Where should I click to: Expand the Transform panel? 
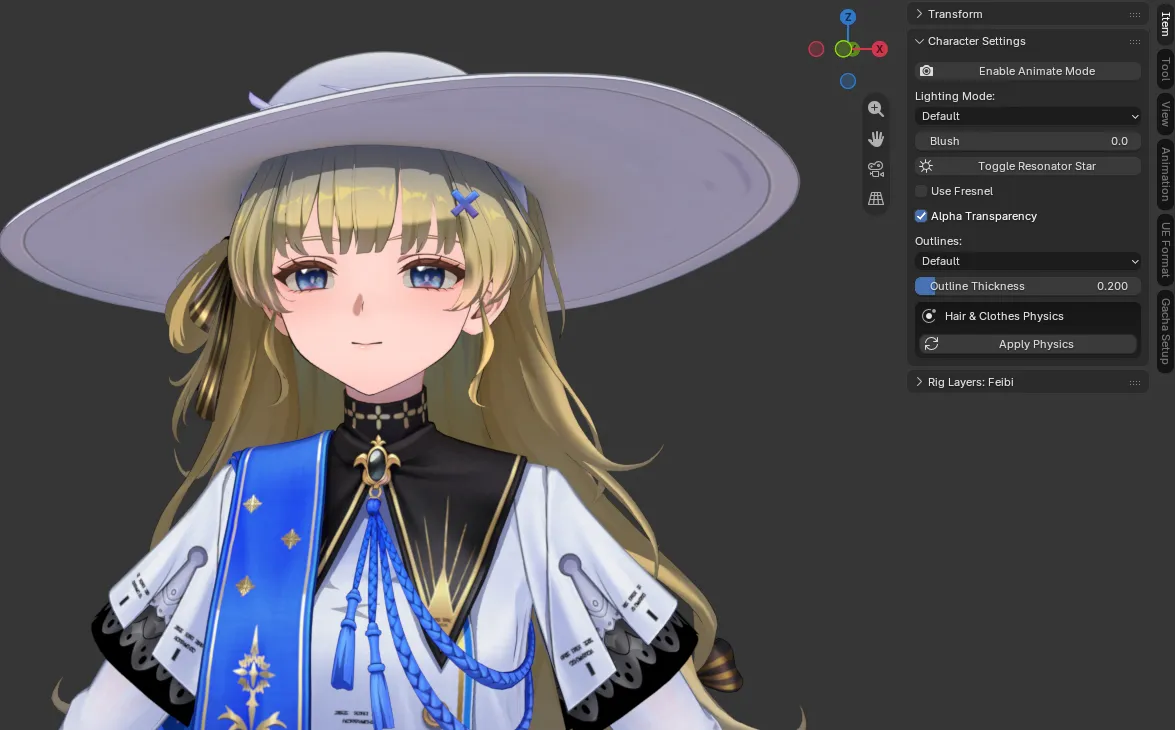pyautogui.click(x=919, y=14)
